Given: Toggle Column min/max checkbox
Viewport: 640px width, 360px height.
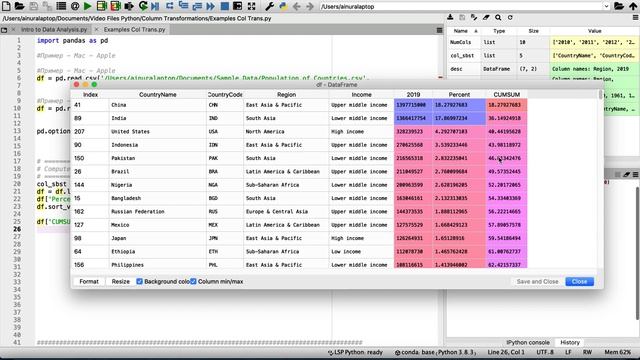Looking at the screenshot, I should pos(193,281).
